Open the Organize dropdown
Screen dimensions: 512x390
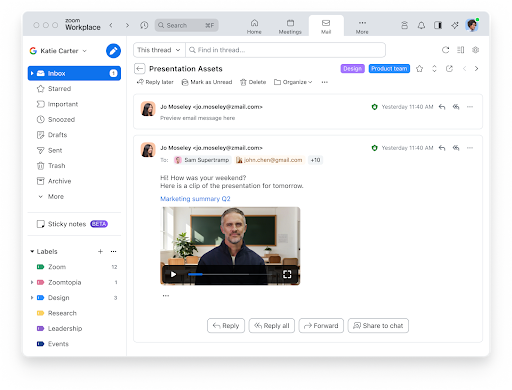(x=293, y=82)
